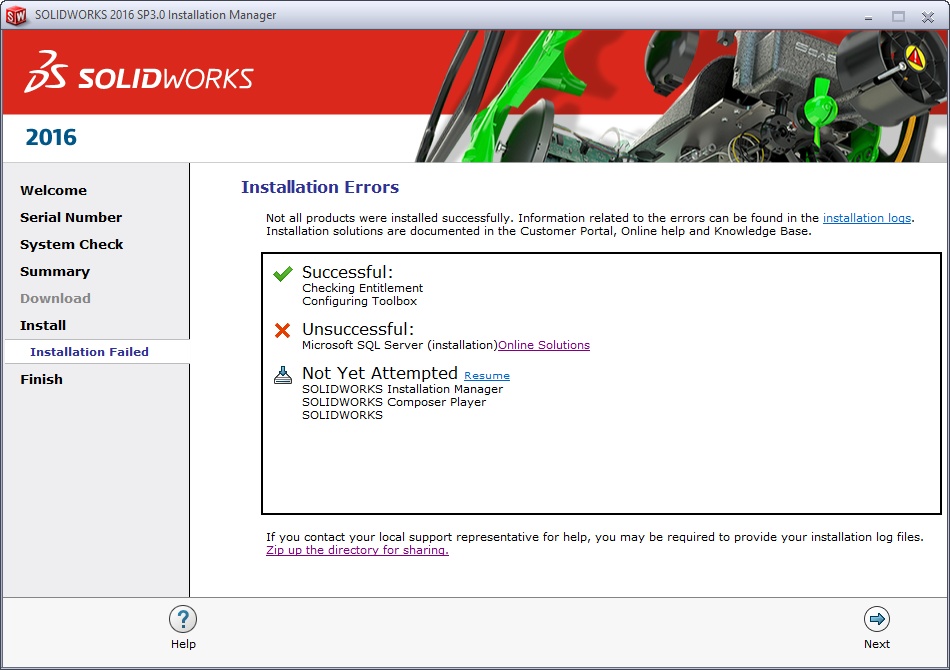Screen dimensions: 950x670
Task: Click the Help question mark icon
Action: pyautogui.click(x=183, y=619)
